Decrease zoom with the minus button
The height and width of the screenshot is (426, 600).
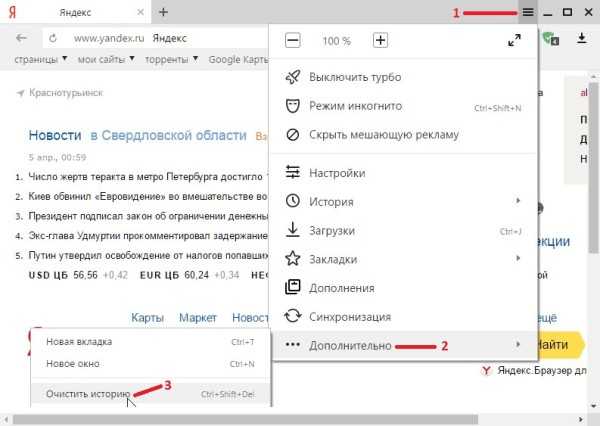click(293, 41)
